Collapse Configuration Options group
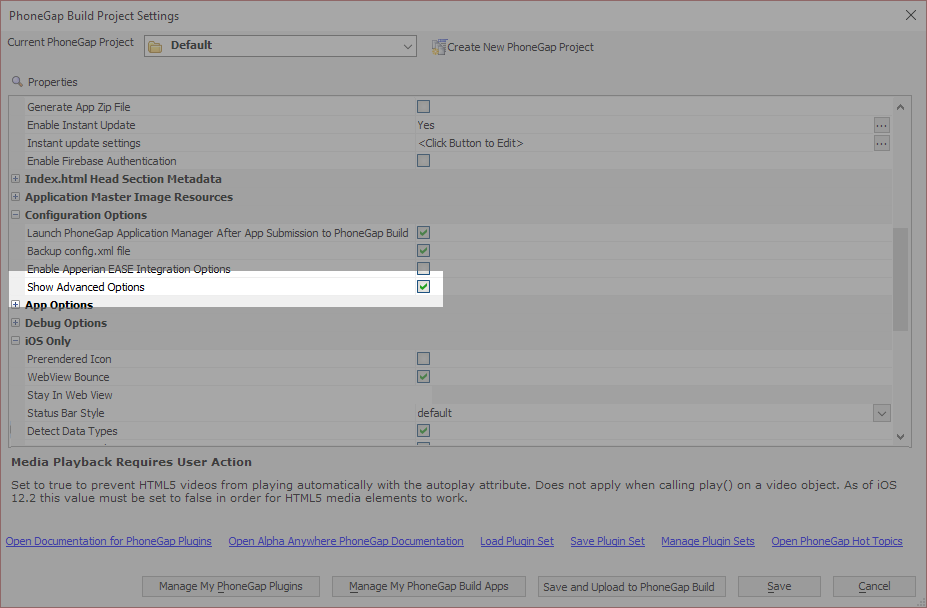 (x=15, y=215)
